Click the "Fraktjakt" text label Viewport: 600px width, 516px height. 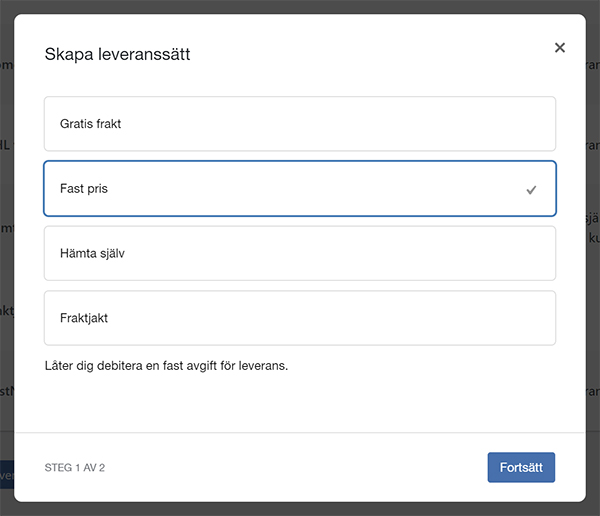84,318
